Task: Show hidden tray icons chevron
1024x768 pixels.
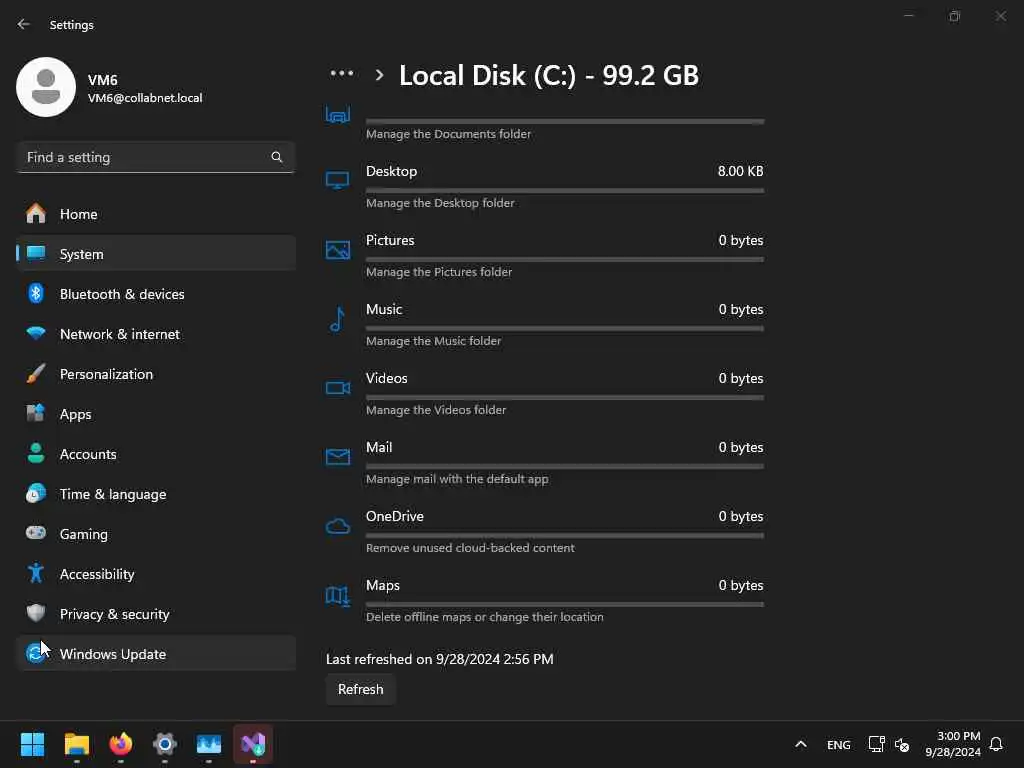Action: tap(800, 744)
